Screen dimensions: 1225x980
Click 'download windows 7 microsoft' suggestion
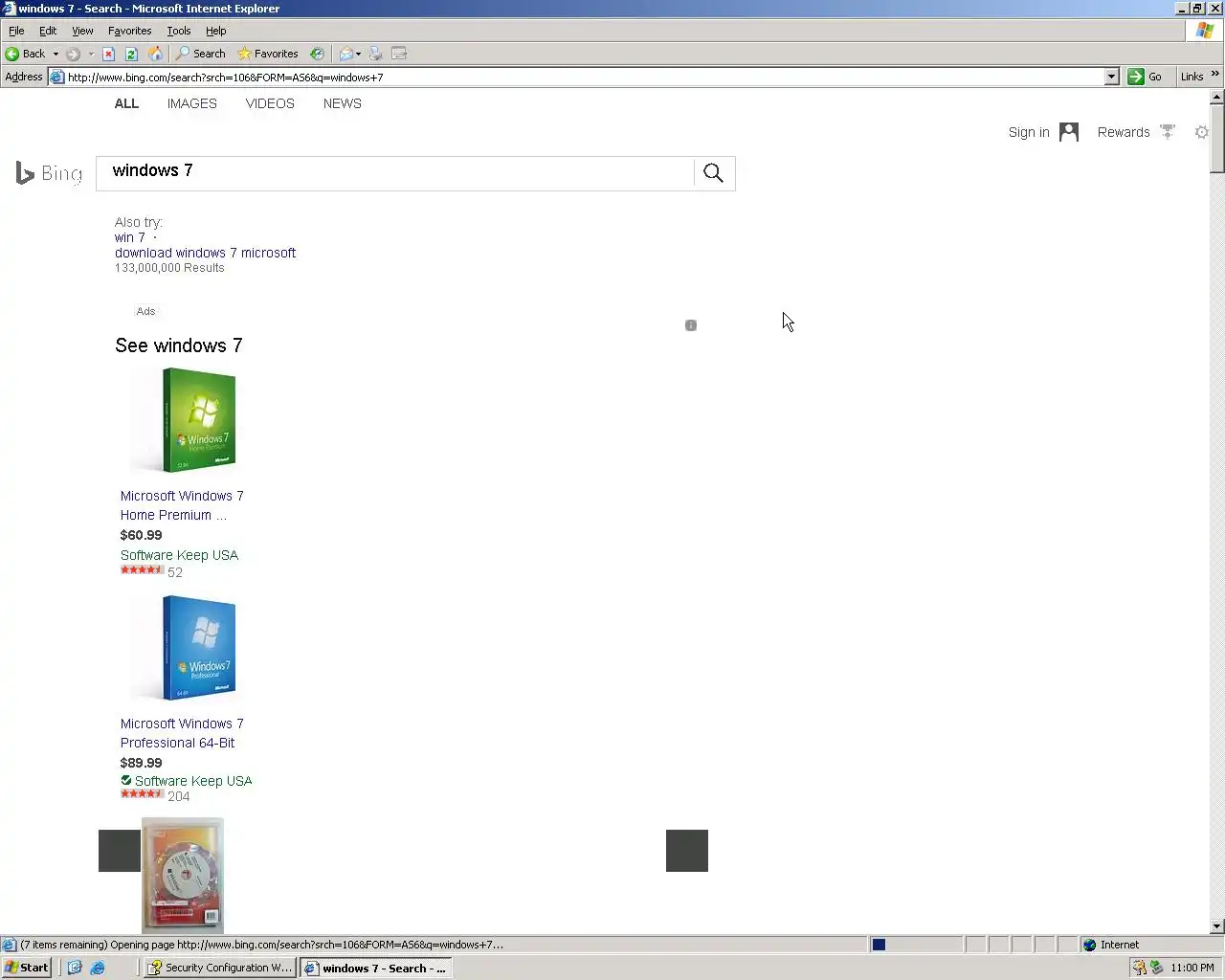click(x=205, y=253)
